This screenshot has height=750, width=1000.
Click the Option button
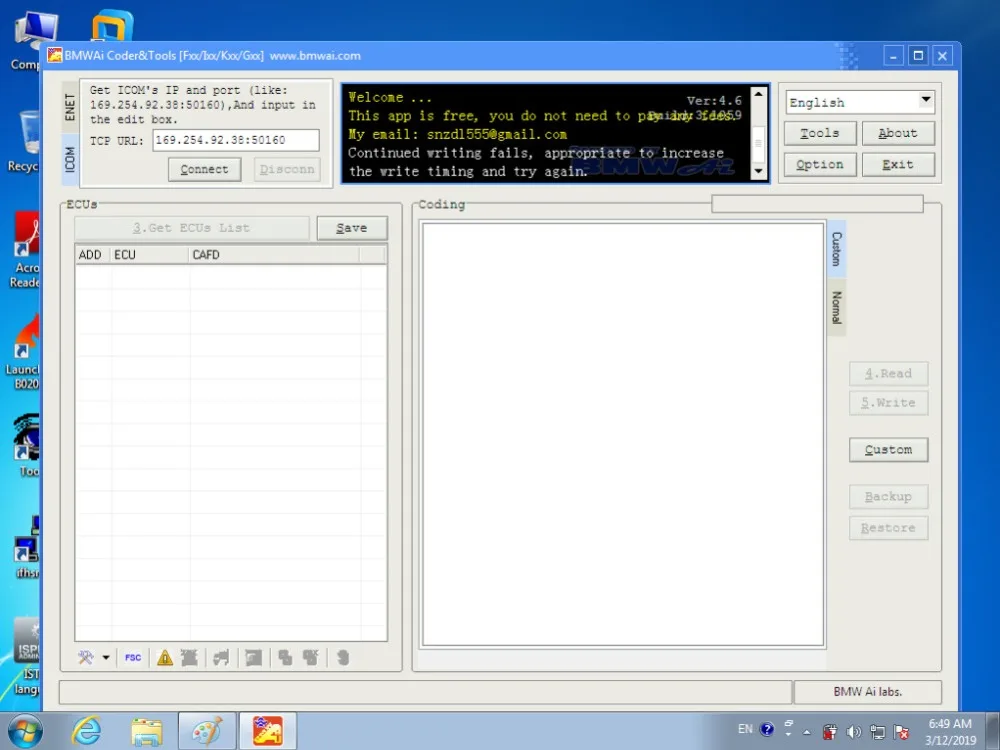[819, 165]
